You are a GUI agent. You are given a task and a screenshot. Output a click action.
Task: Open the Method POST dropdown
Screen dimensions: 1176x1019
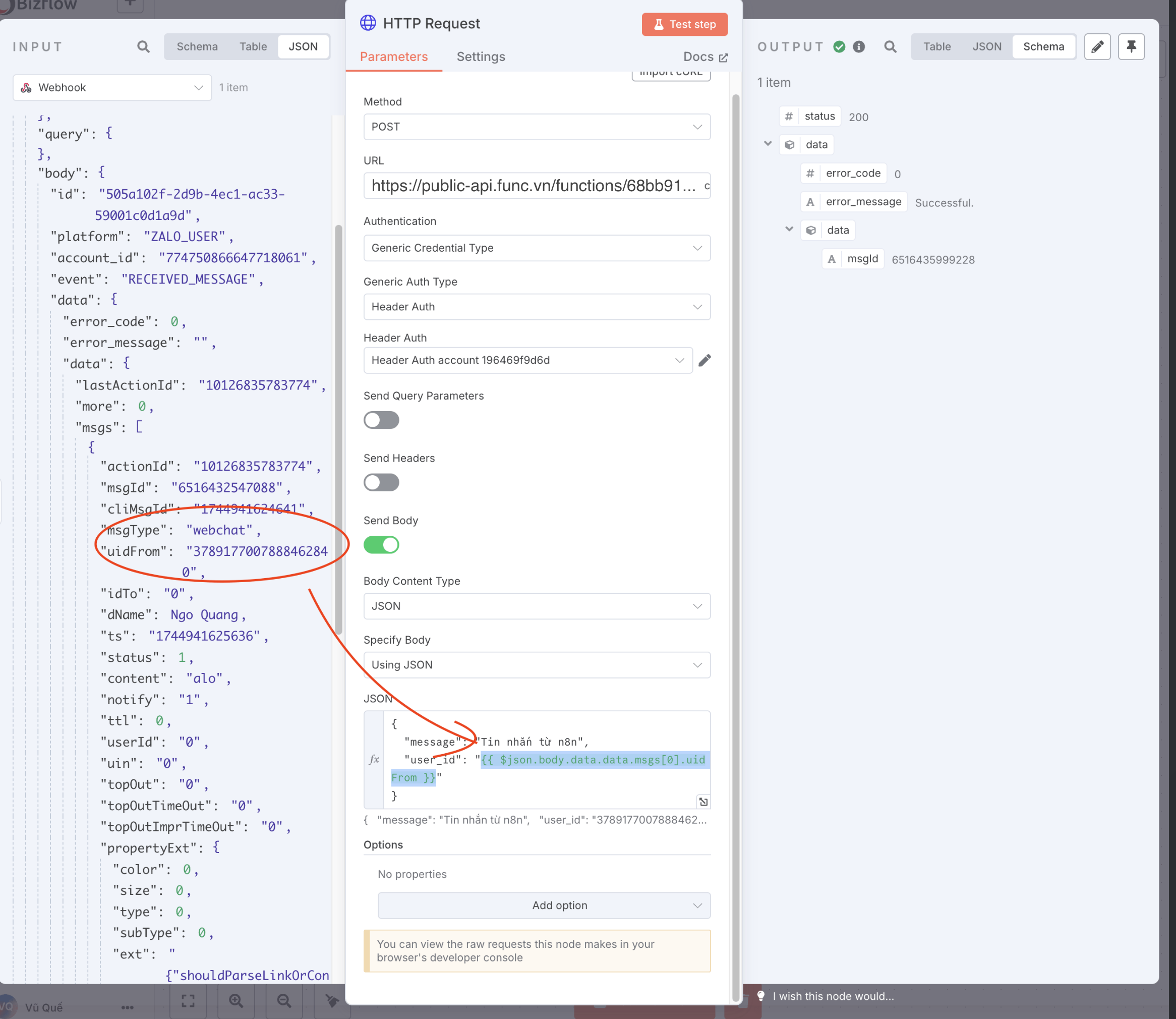coord(536,127)
